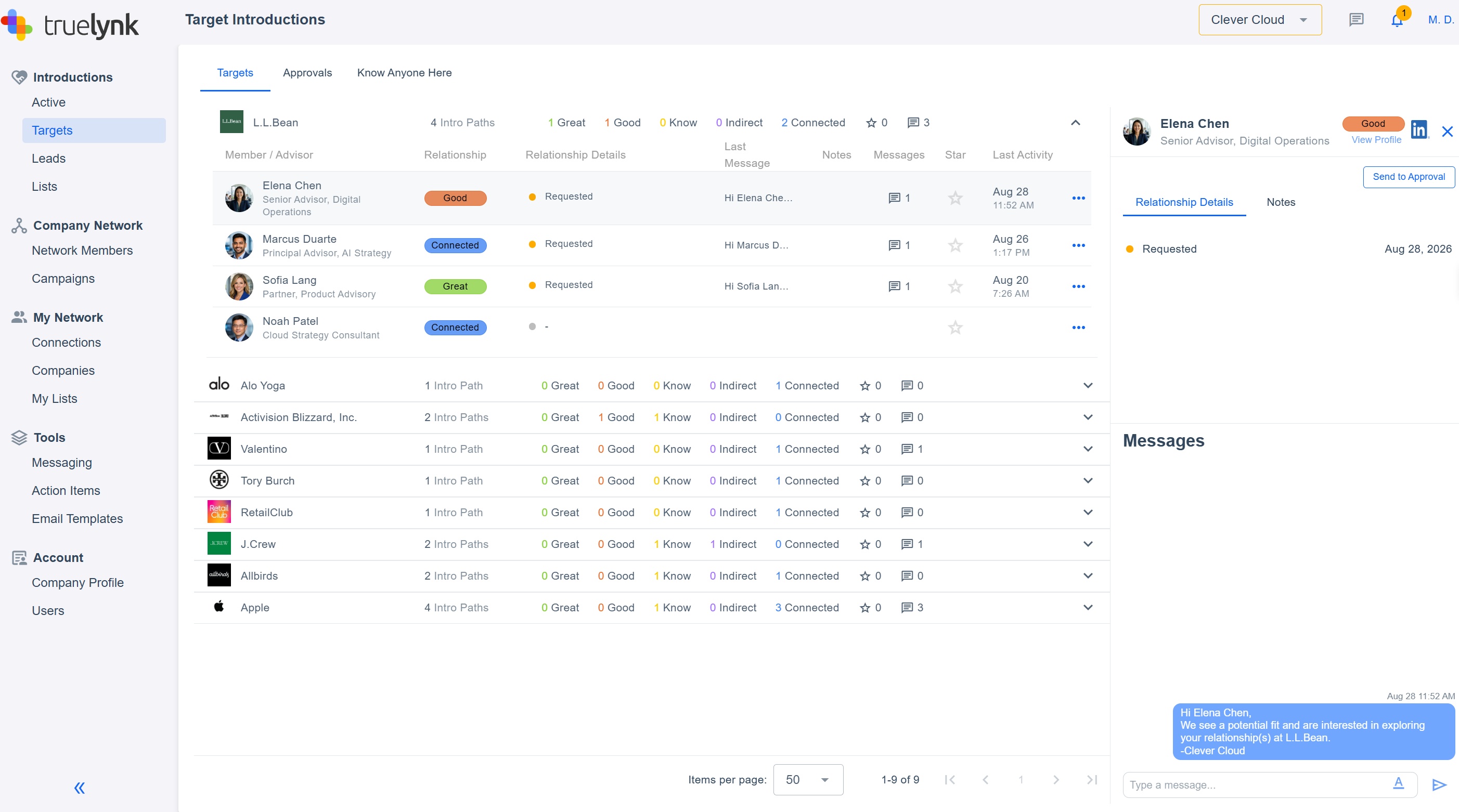Open the M. D. user menu
The image size is (1459, 812).
click(x=1441, y=20)
